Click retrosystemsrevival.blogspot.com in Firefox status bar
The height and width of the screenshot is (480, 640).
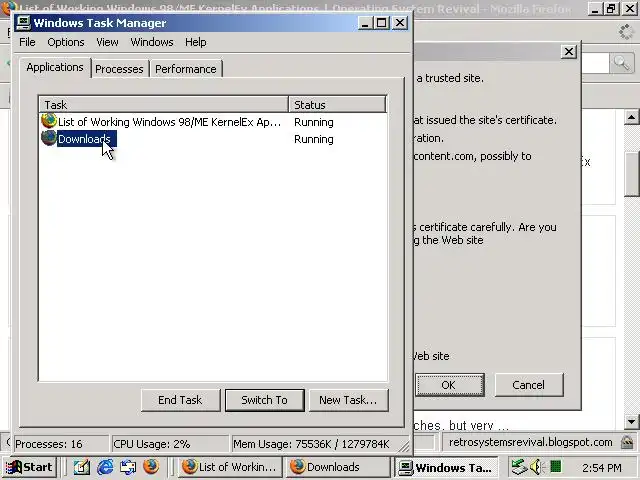pyautogui.click(x=530, y=442)
